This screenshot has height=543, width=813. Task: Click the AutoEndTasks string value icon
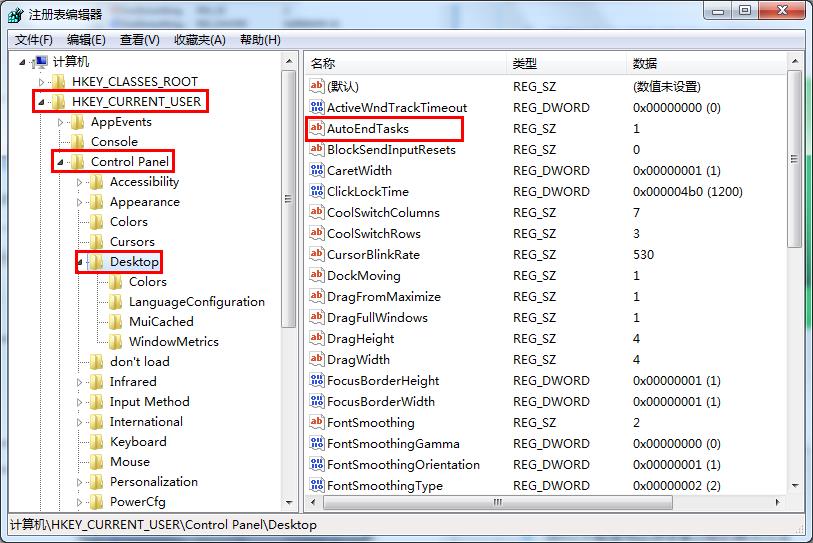317,129
